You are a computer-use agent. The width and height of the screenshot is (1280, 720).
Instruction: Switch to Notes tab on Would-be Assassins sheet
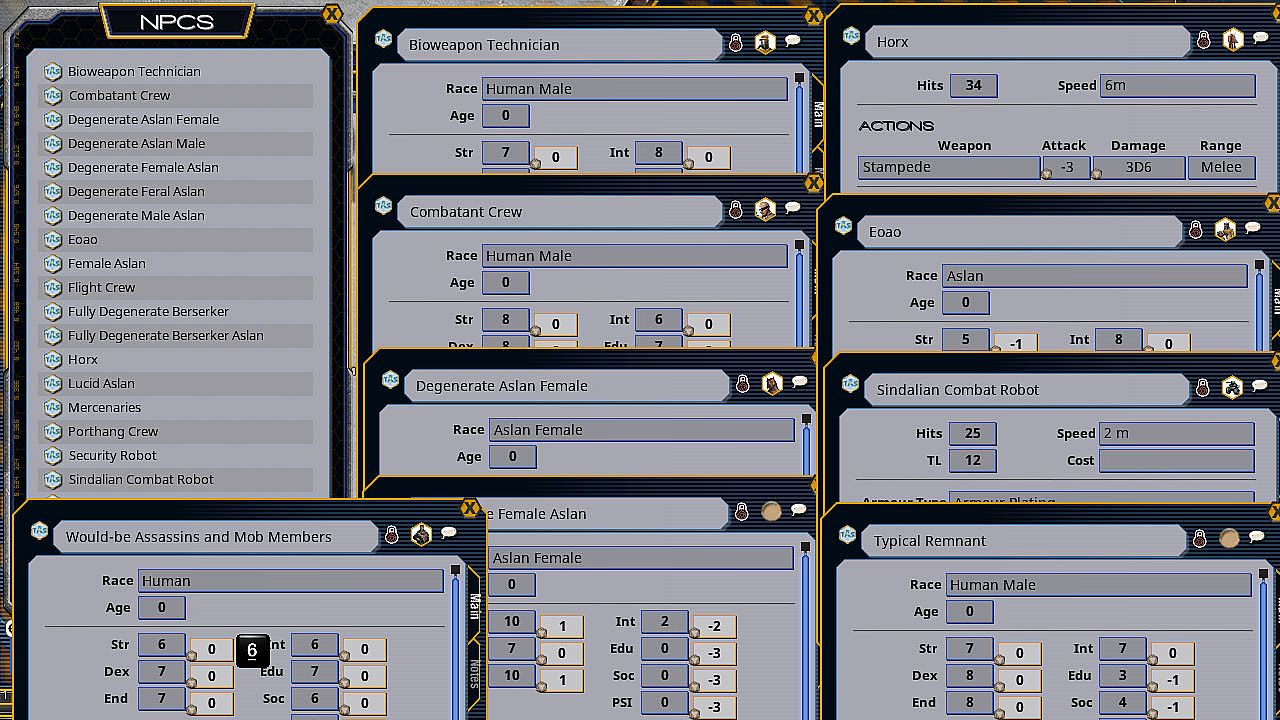(x=475, y=673)
